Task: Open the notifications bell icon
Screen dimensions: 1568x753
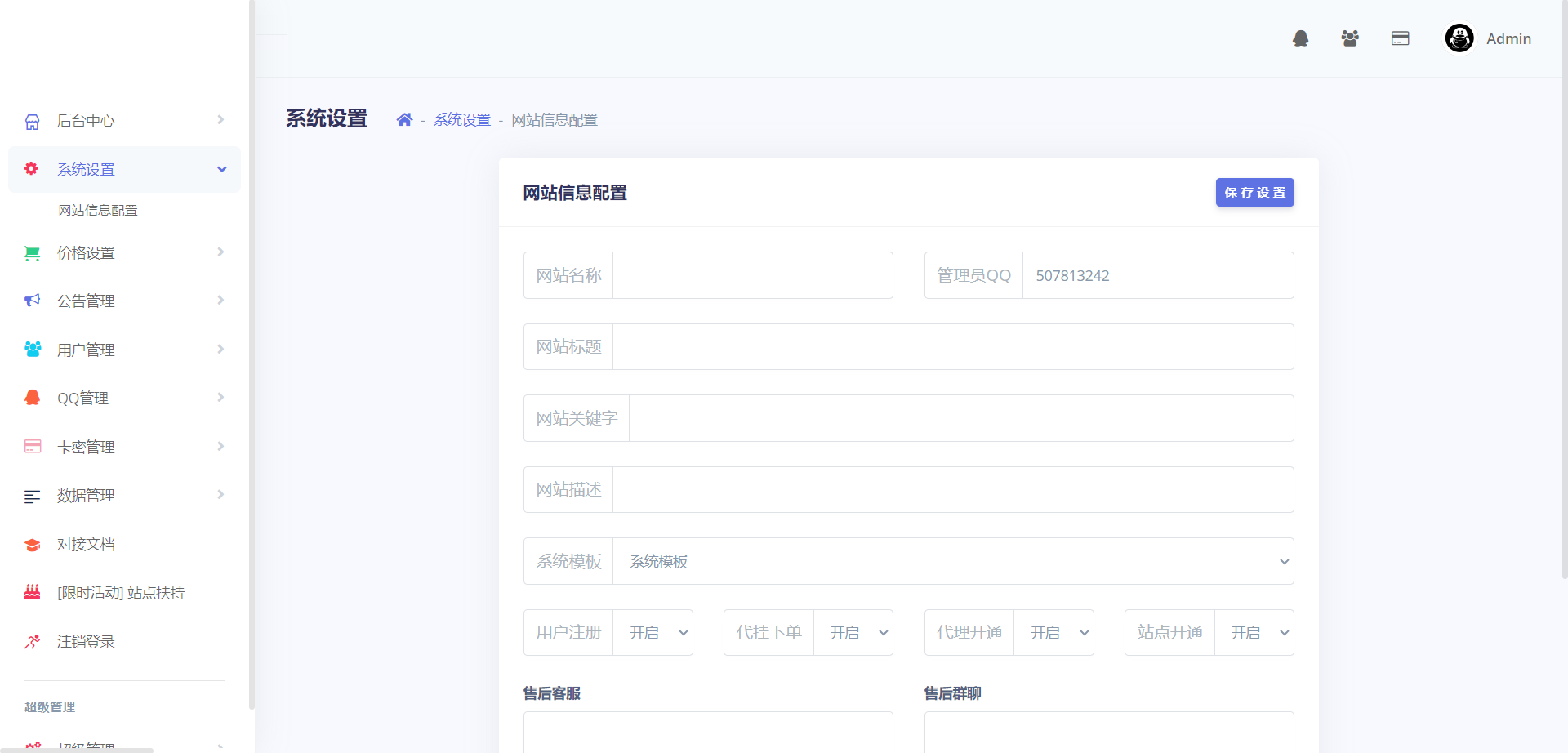Action: pos(1301,38)
